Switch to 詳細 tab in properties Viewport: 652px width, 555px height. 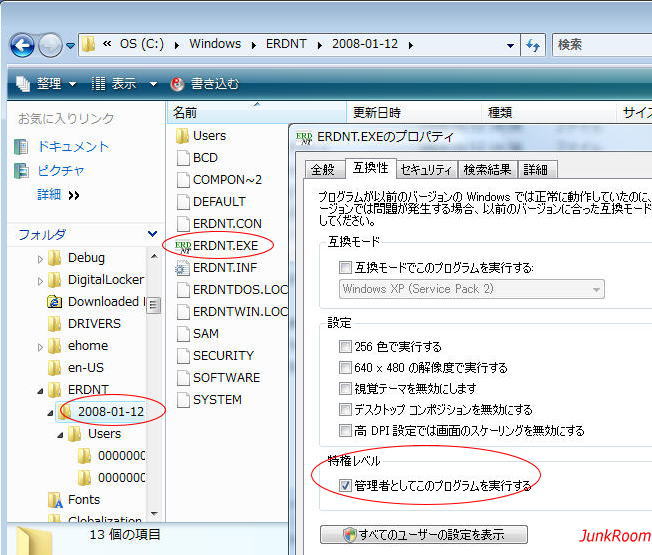536,170
